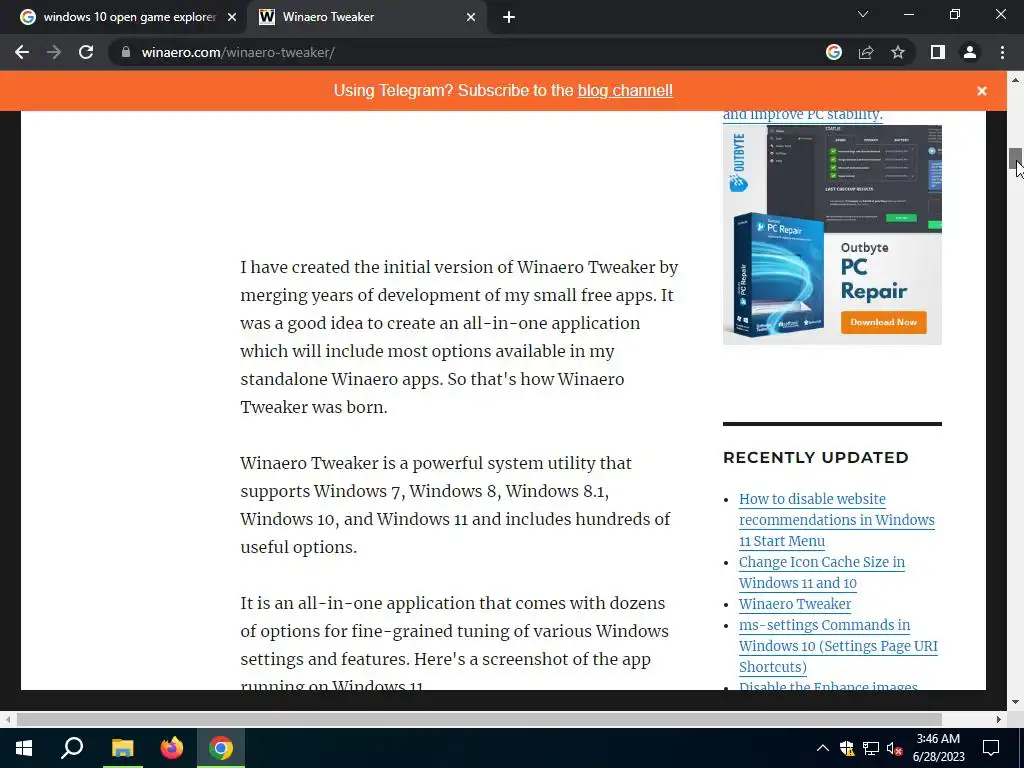Bookmark this page with the star icon

click(x=898, y=52)
